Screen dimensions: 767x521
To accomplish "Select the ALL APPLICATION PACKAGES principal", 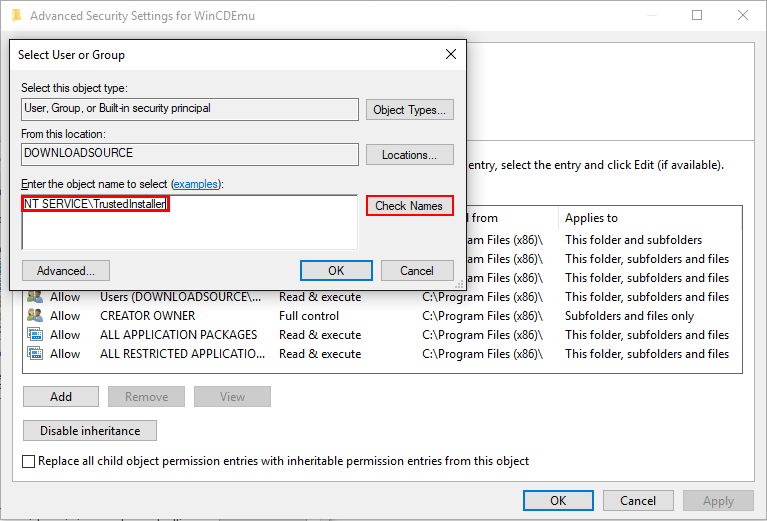I will (179, 335).
